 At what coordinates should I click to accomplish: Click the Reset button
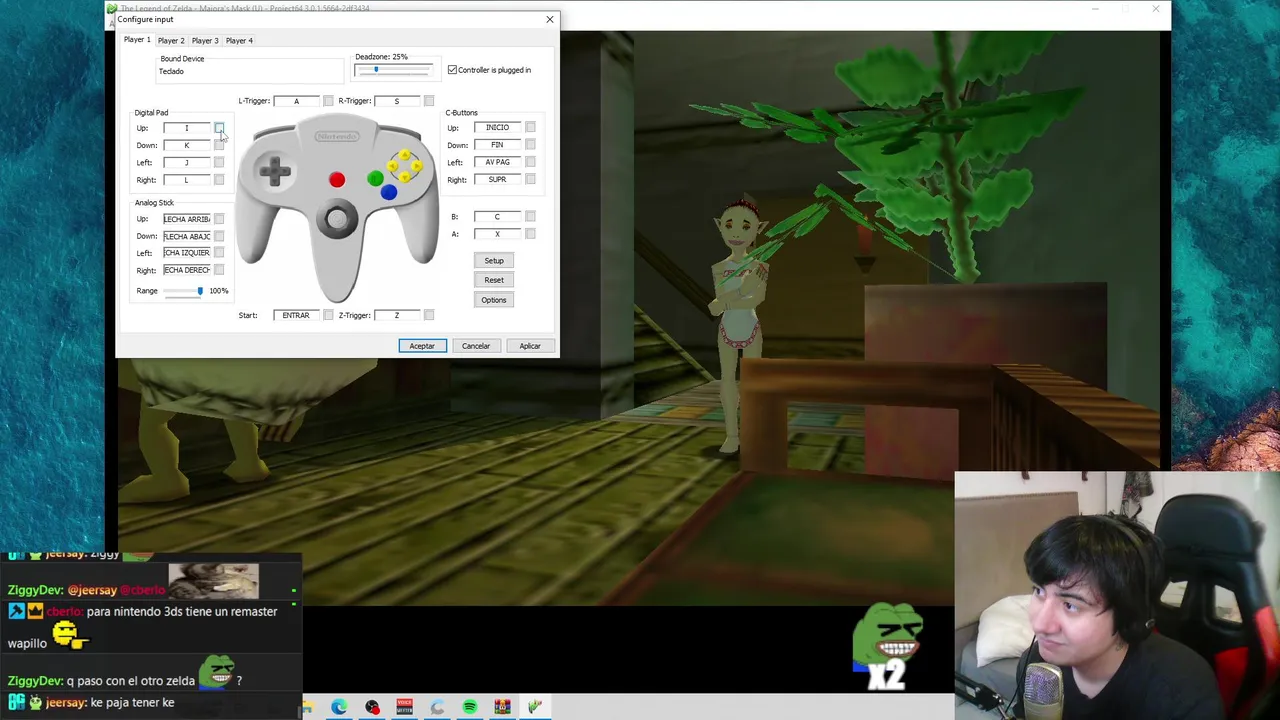[x=494, y=280]
